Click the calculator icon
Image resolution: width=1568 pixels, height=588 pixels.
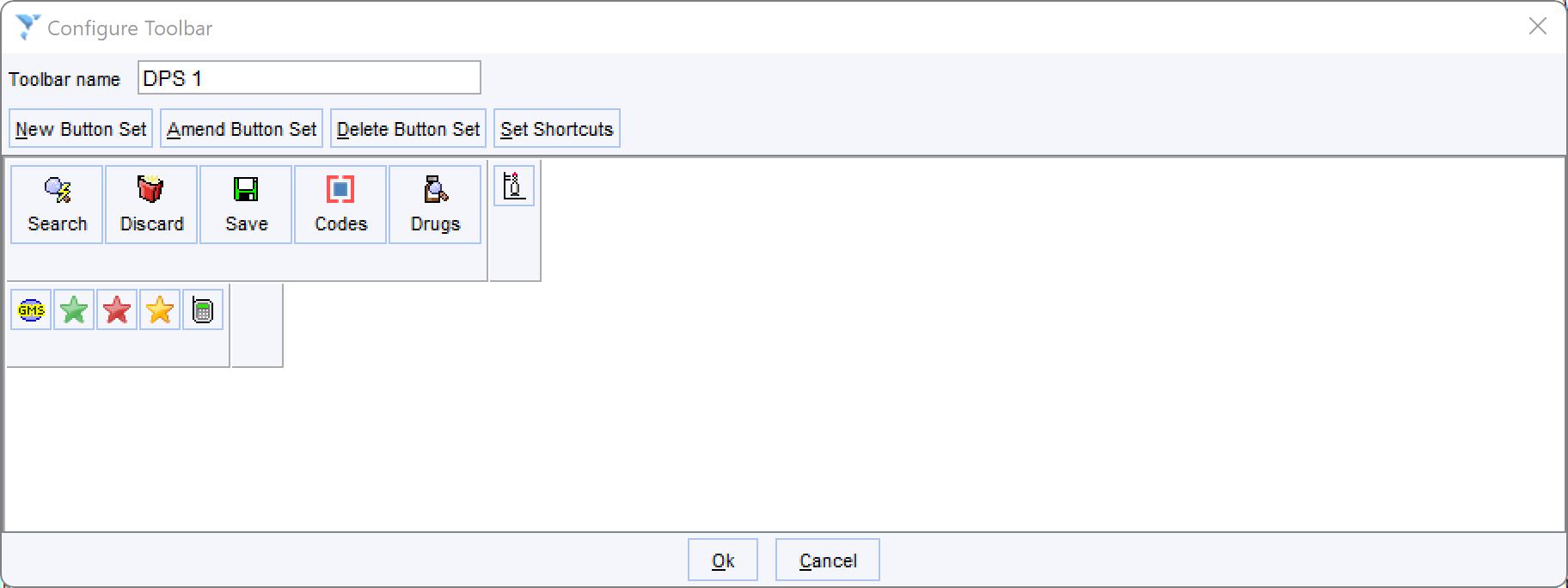pyautogui.click(x=203, y=309)
